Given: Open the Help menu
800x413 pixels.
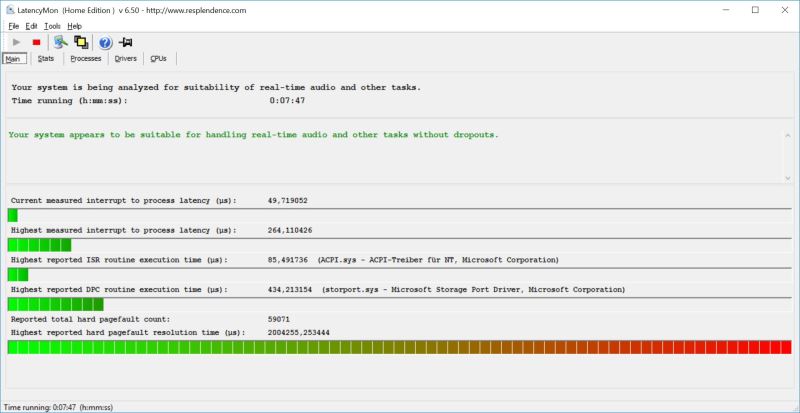Looking at the screenshot, I should pyautogui.click(x=75, y=26).
